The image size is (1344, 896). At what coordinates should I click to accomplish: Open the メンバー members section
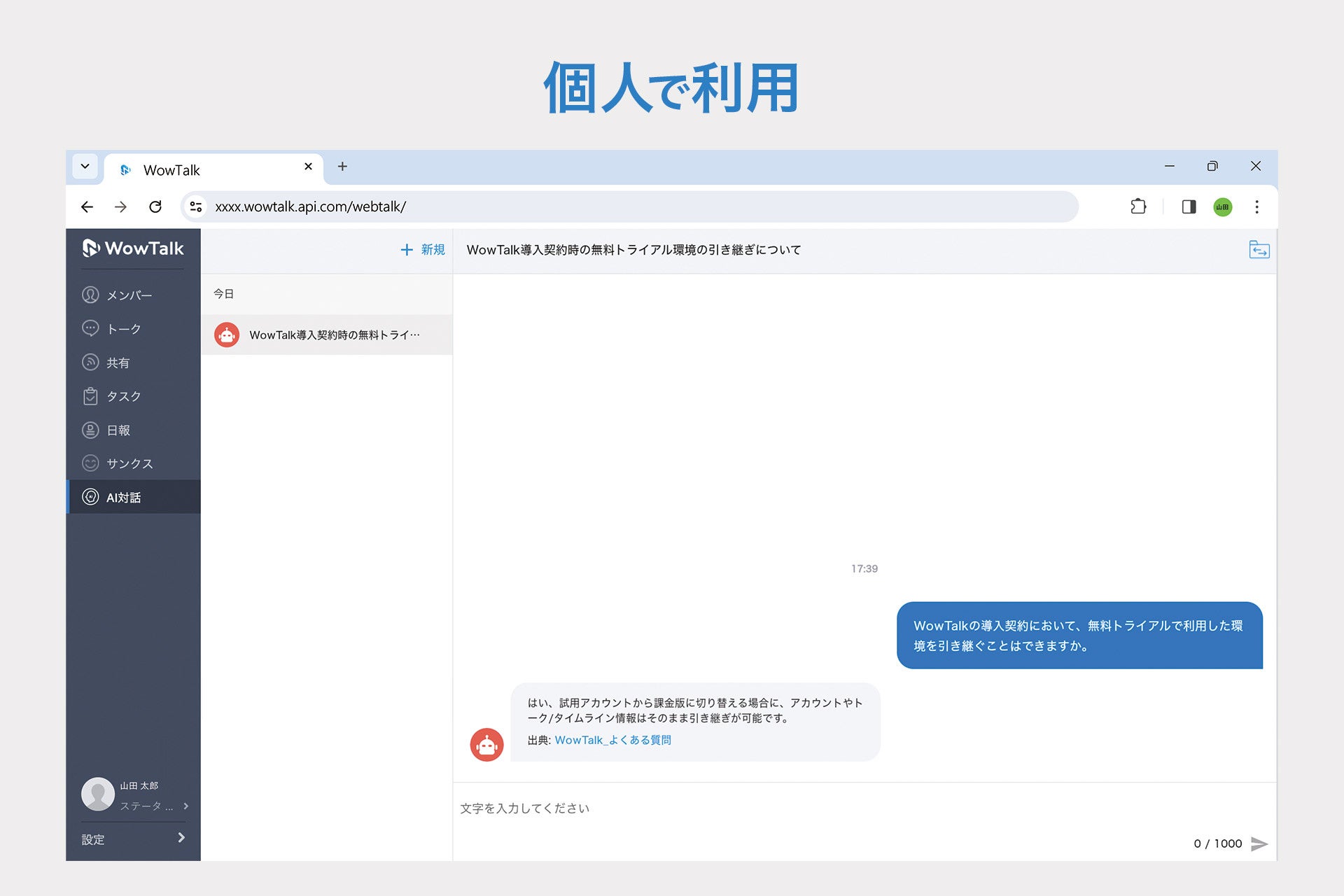click(129, 295)
